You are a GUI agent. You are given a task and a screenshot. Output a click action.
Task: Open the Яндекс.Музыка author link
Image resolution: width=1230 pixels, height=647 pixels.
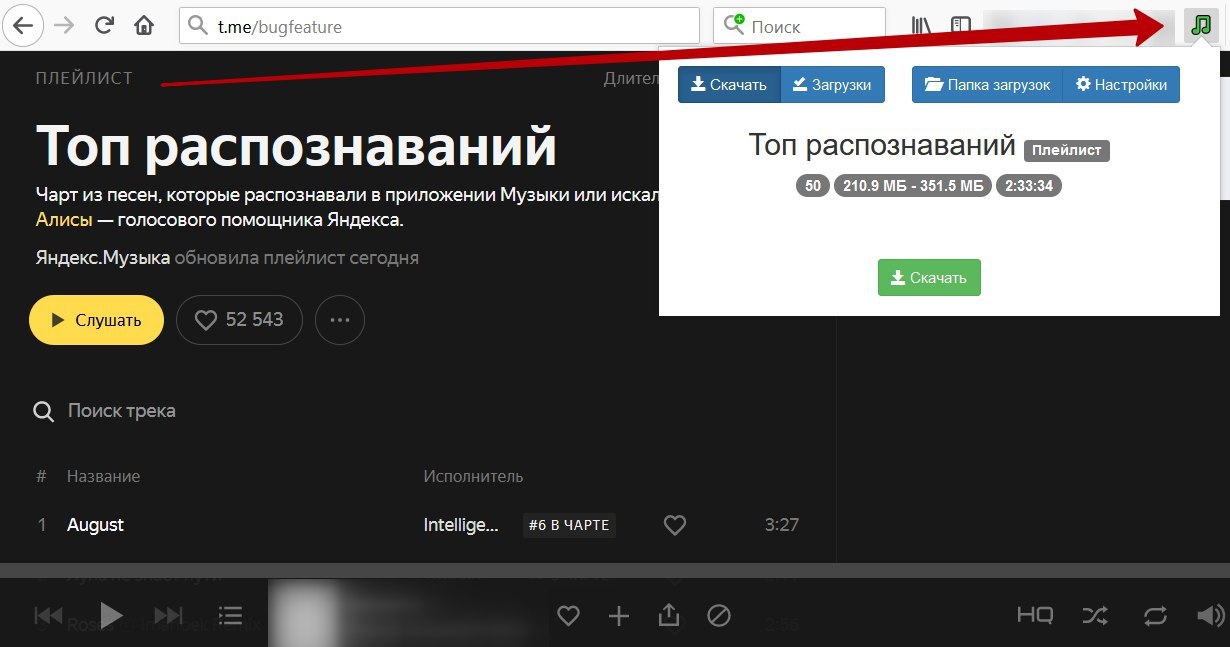102,258
